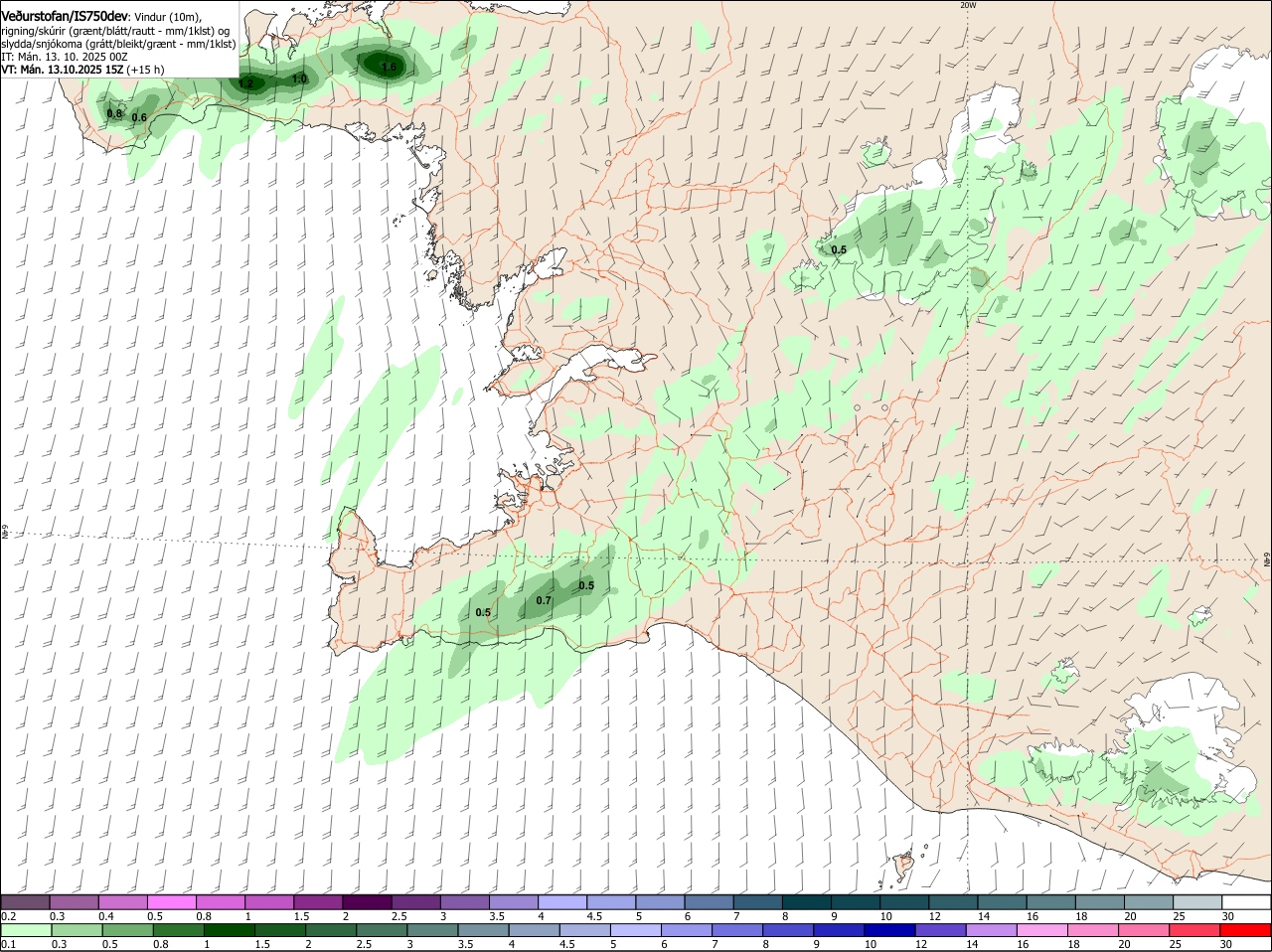Select the darkest green legend swatch labeled 1
Viewport: 1272px width, 952px height.
[x=229, y=930]
